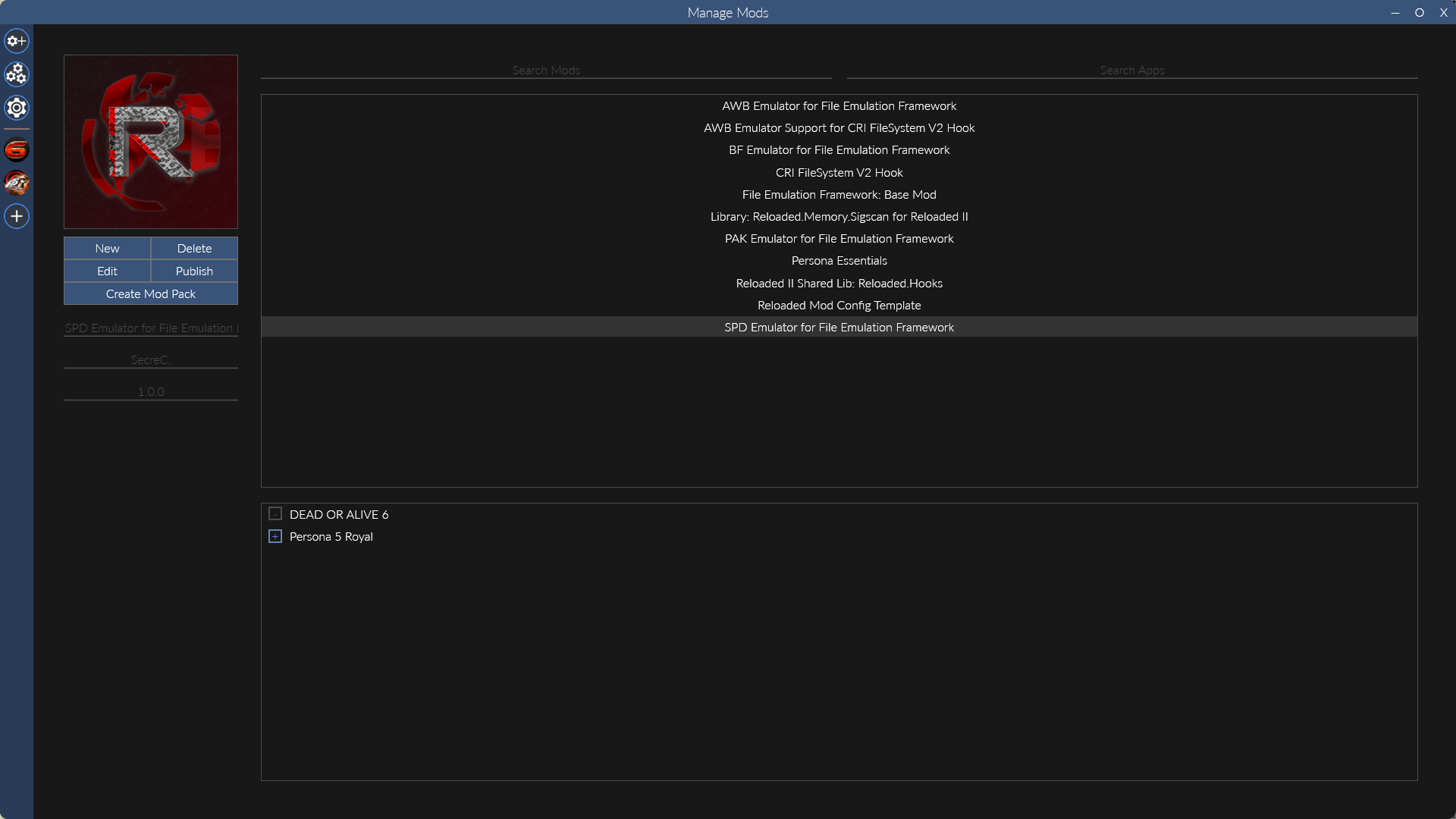Click the Delete mod button

[x=194, y=248]
